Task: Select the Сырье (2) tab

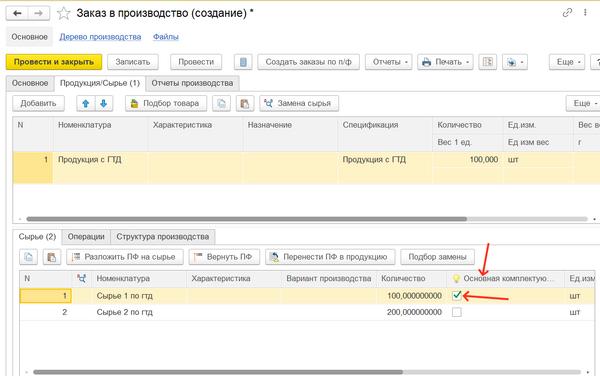Action: (37, 237)
